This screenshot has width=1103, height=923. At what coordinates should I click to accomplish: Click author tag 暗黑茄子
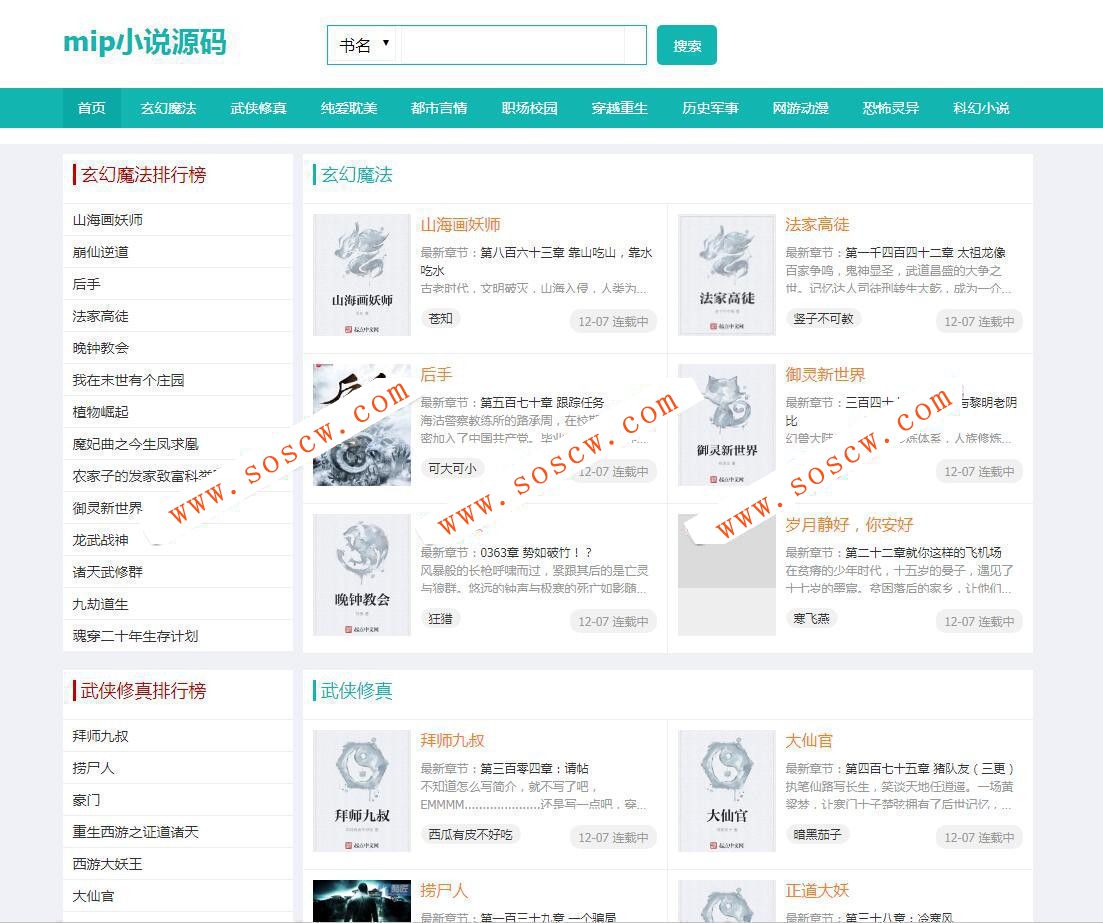tap(817, 835)
